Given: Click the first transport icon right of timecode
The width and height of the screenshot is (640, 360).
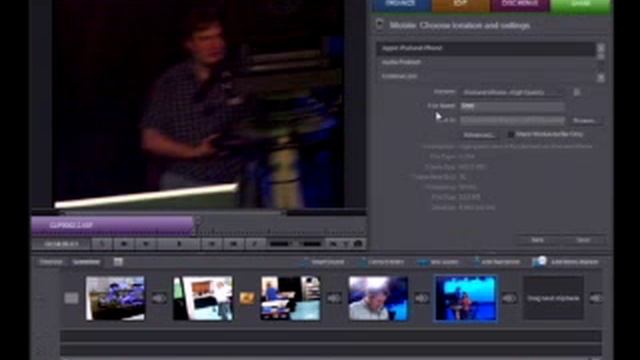Looking at the screenshot, I should point(102,244).
